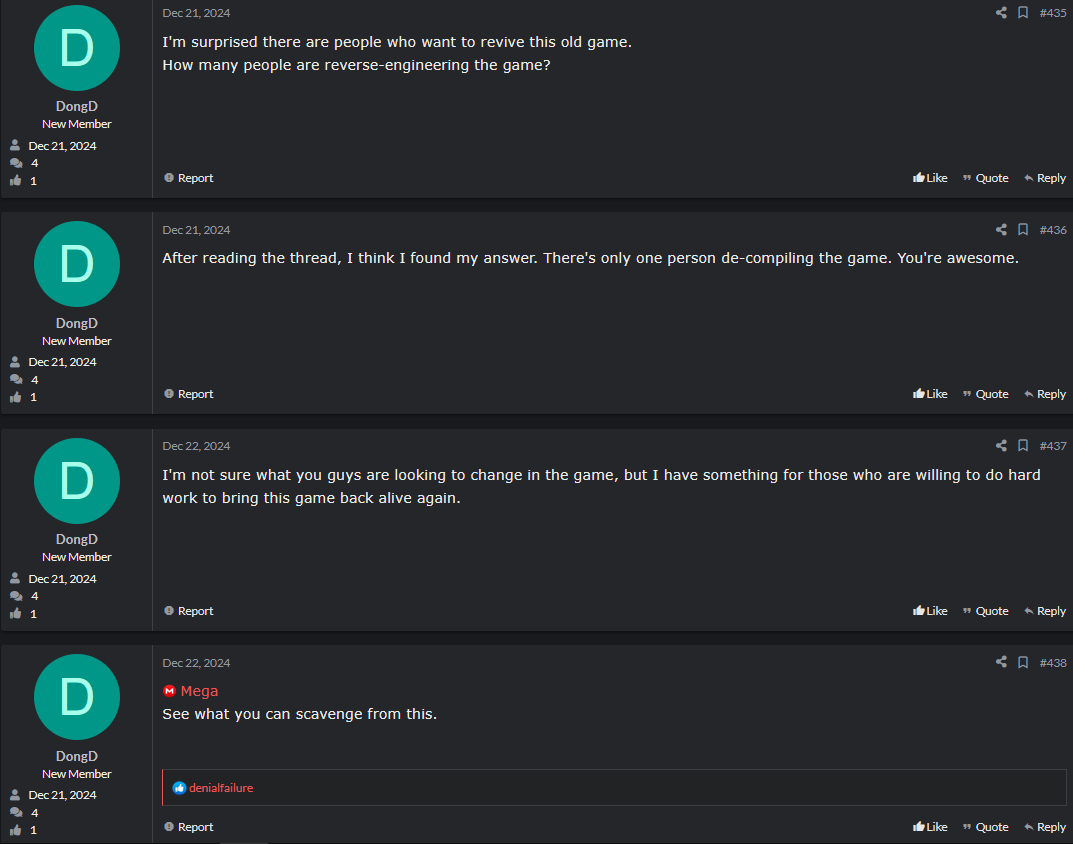This screenshot has height=844, width=1073.
Task: Click DongD avatar on post #437
Action: click(77, 481)
